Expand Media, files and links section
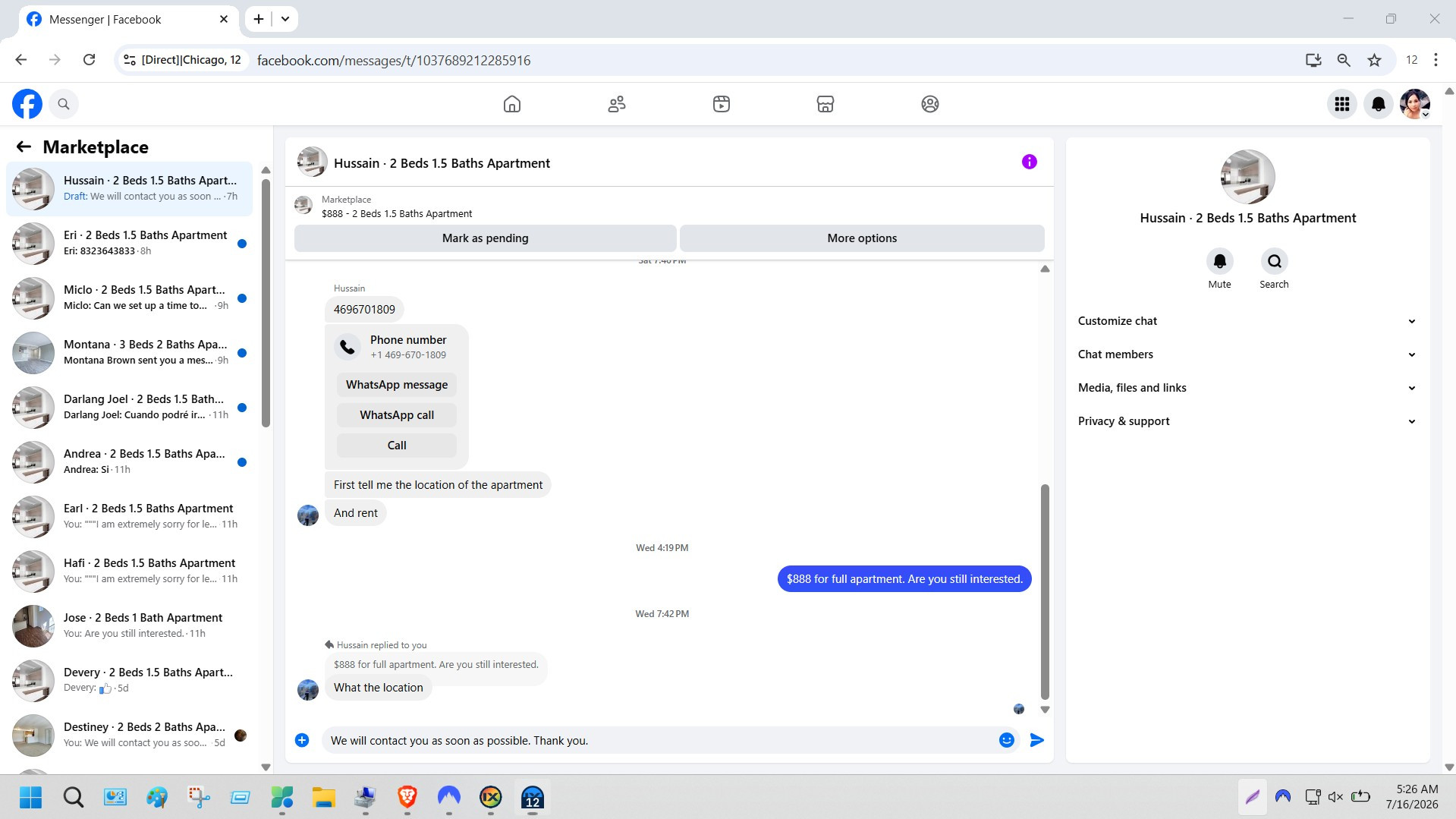This screenshot has width=1456, height=819. pos(1247,388)
